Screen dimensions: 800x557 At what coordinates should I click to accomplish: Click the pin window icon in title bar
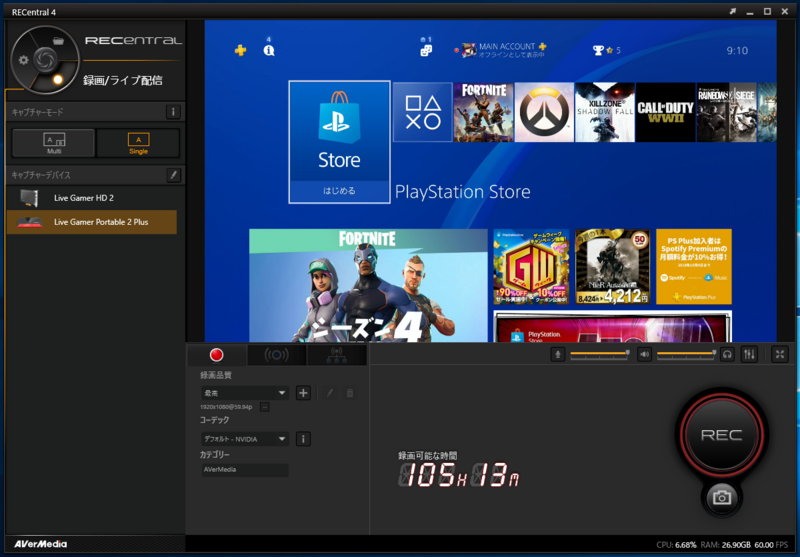click(733, 11)
